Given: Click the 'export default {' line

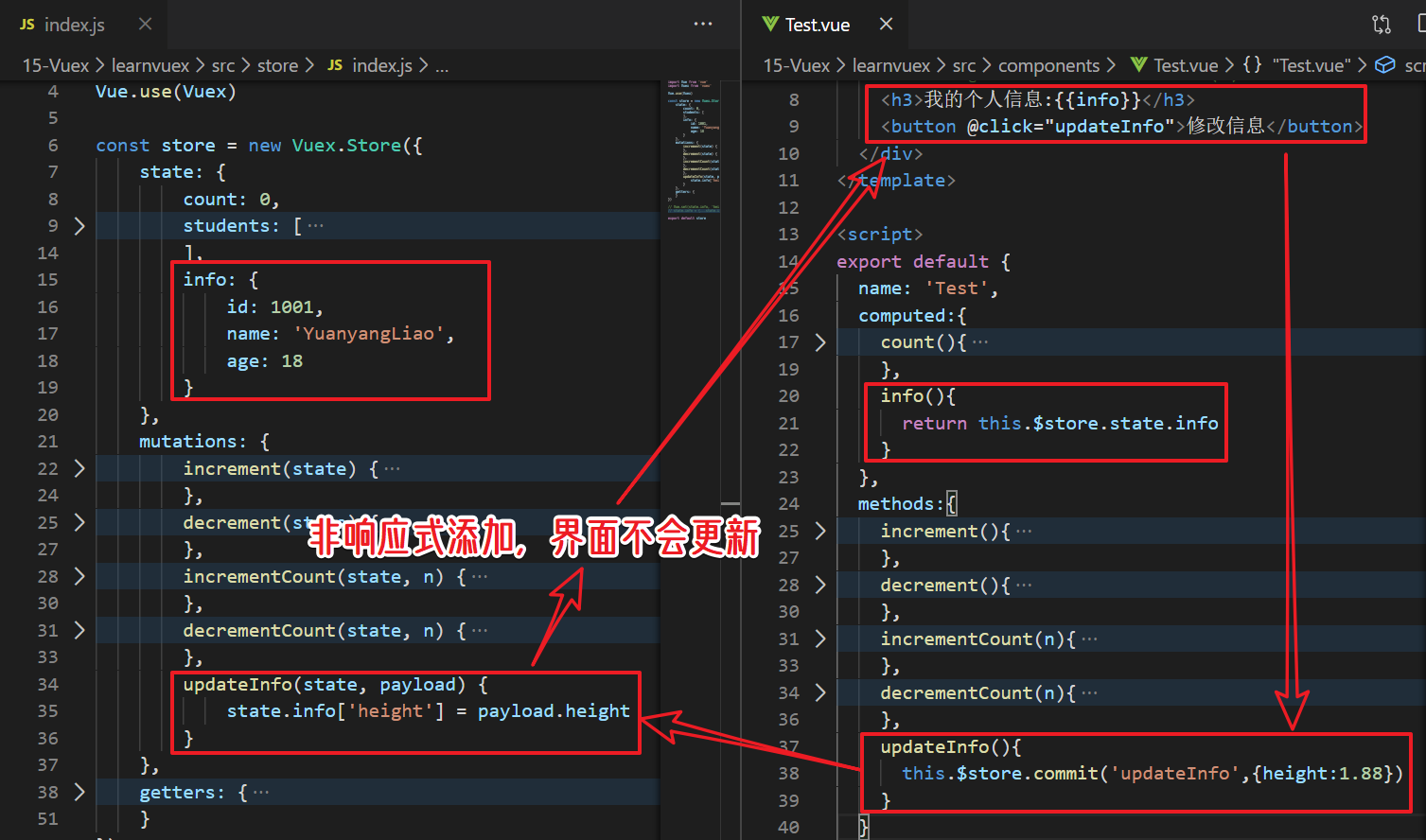Looking at the screenshot, I should pos(924,262).
